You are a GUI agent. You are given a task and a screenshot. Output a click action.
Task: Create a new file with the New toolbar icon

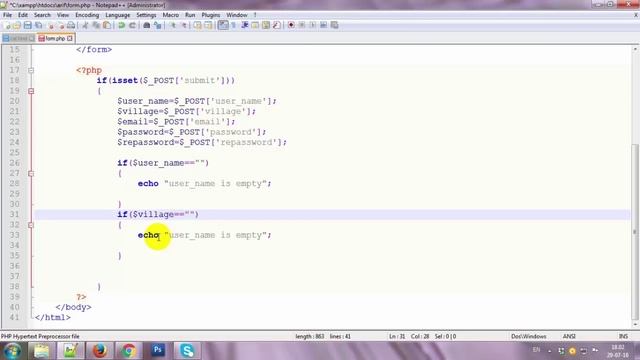click(x=7, y=25)
